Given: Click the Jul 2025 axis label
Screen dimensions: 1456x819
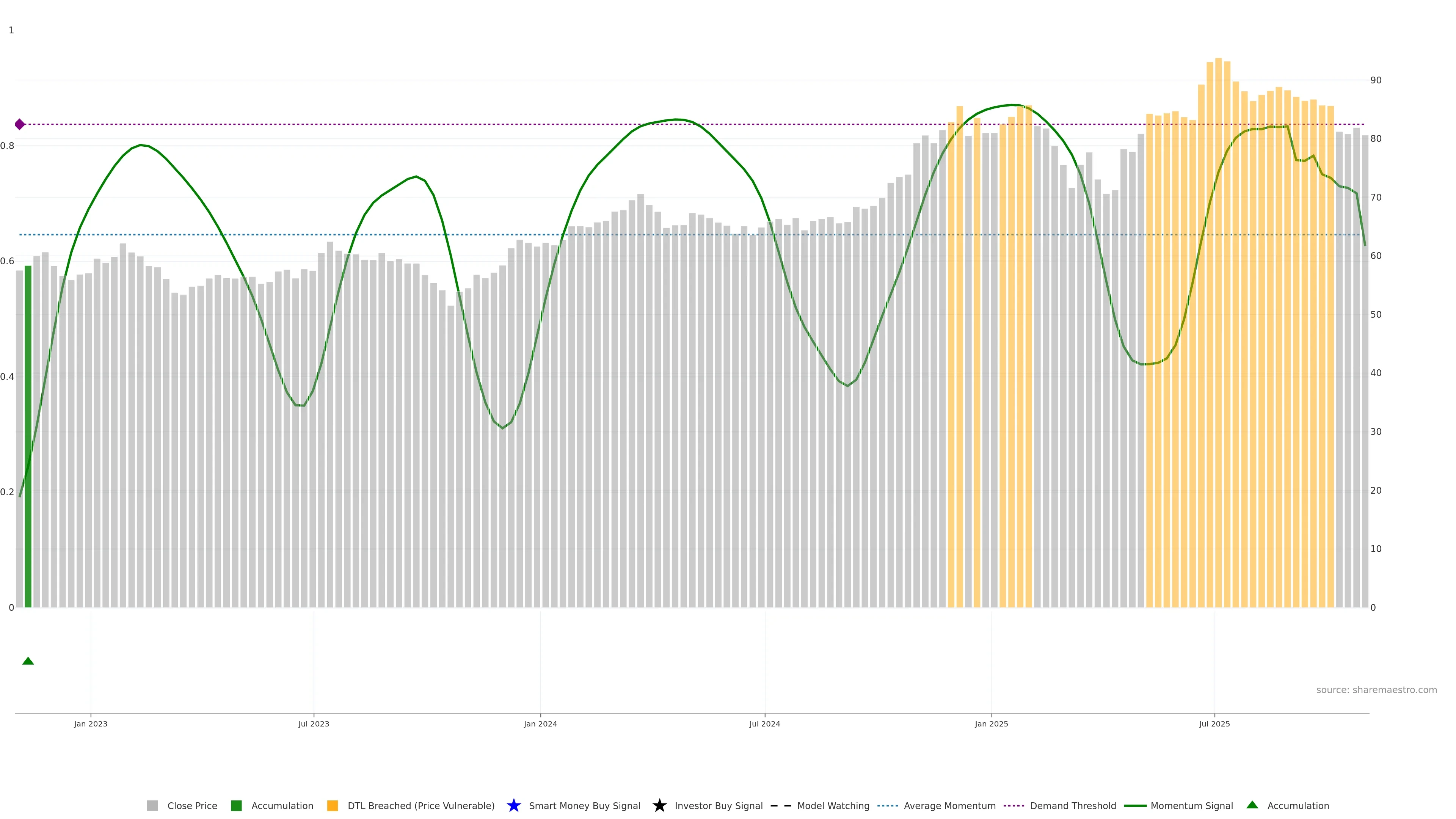Looking at the screenshot, I should coord(1214,723).
